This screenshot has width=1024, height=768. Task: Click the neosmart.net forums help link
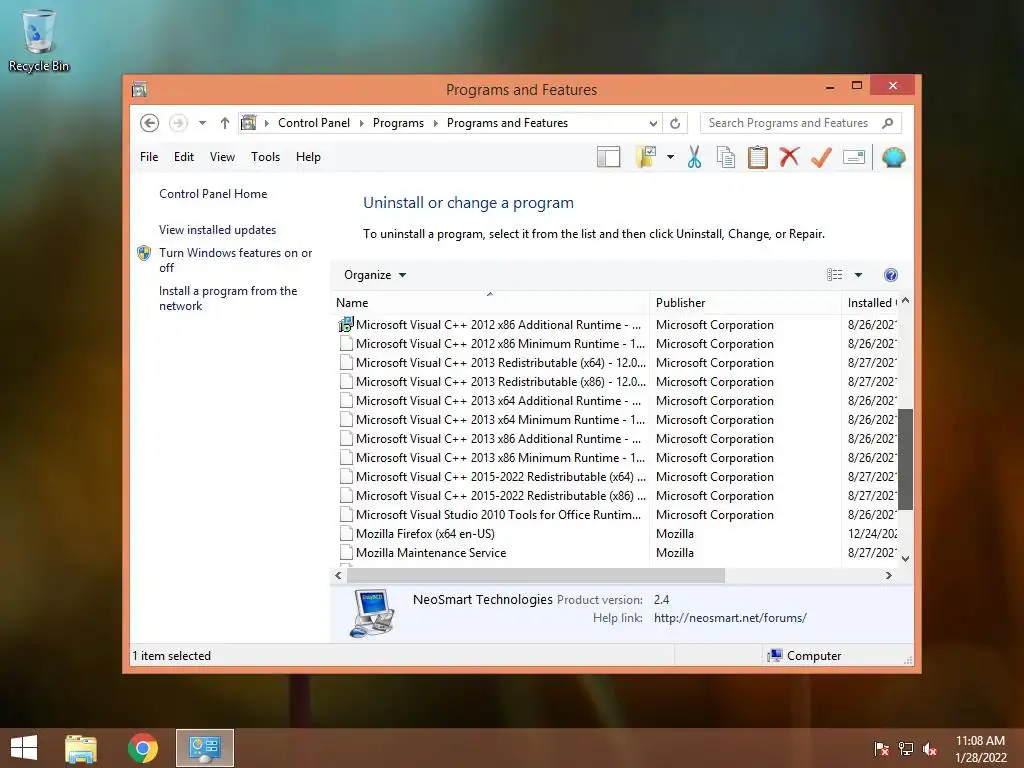pyautogui.click(x=730, y=618)
